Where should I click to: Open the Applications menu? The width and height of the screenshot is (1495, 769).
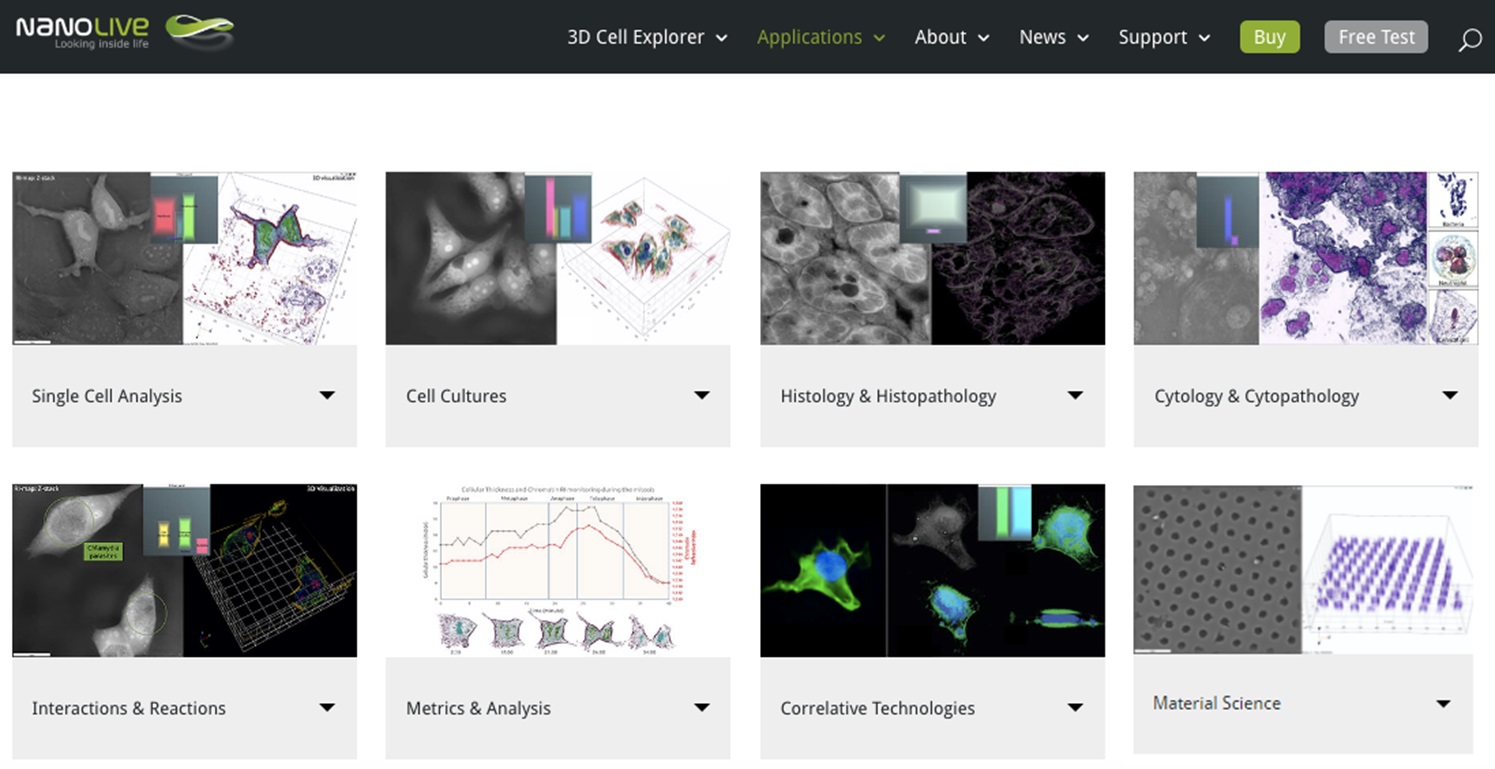tap(820, 37)
